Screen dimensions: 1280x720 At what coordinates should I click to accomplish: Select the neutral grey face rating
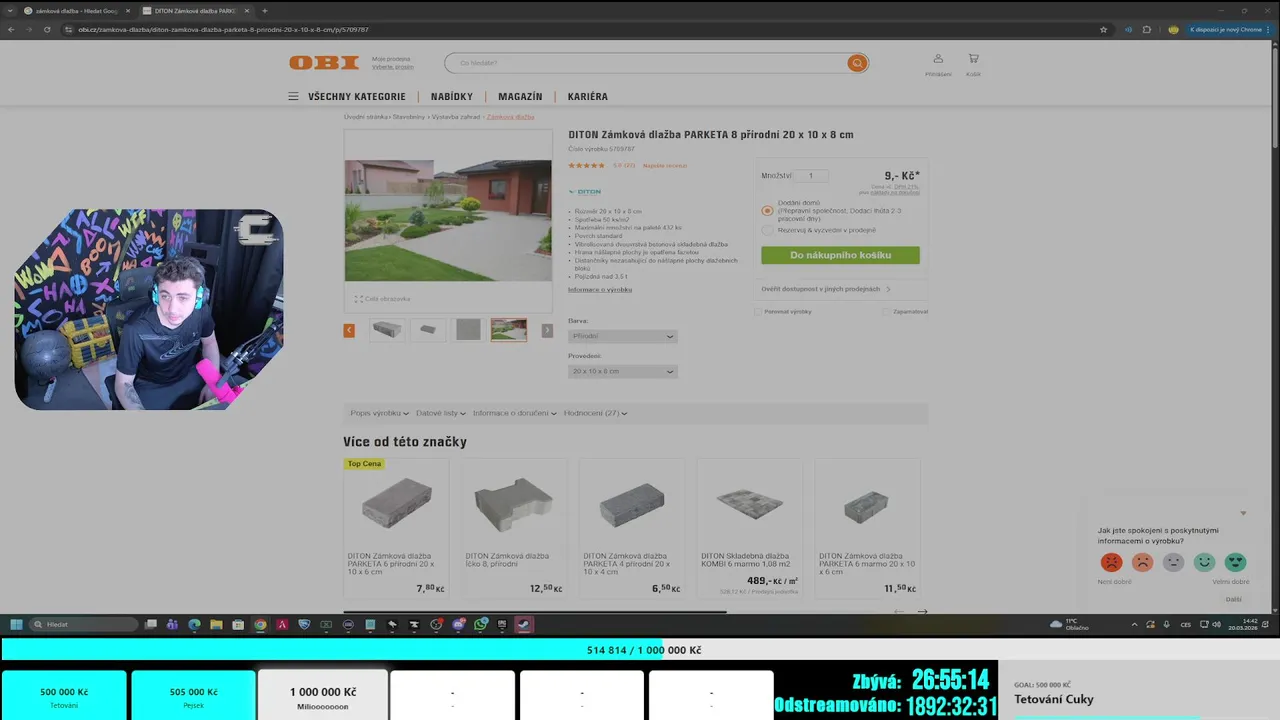coord(1173,562)
